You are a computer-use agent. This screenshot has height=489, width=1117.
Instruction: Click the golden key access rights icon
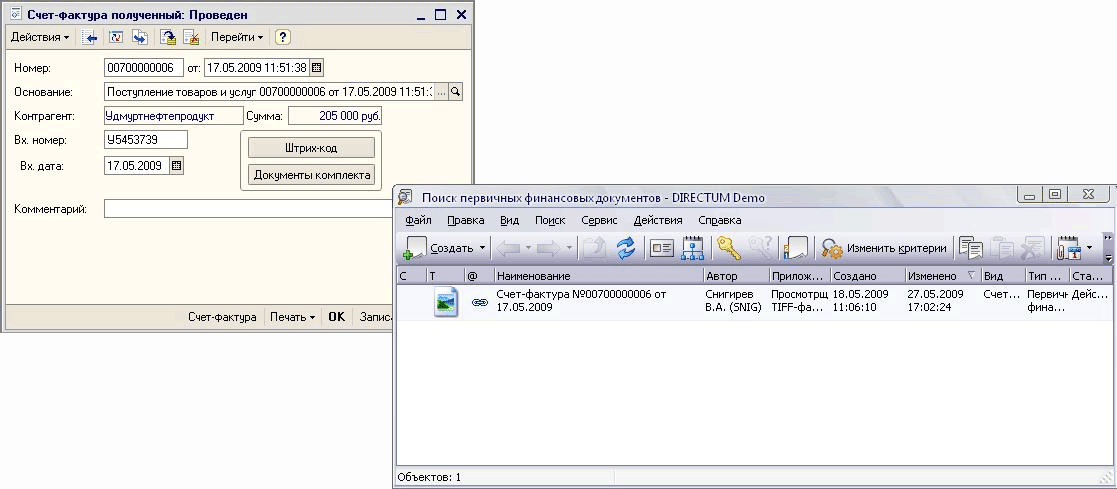[x=729, y=248]
